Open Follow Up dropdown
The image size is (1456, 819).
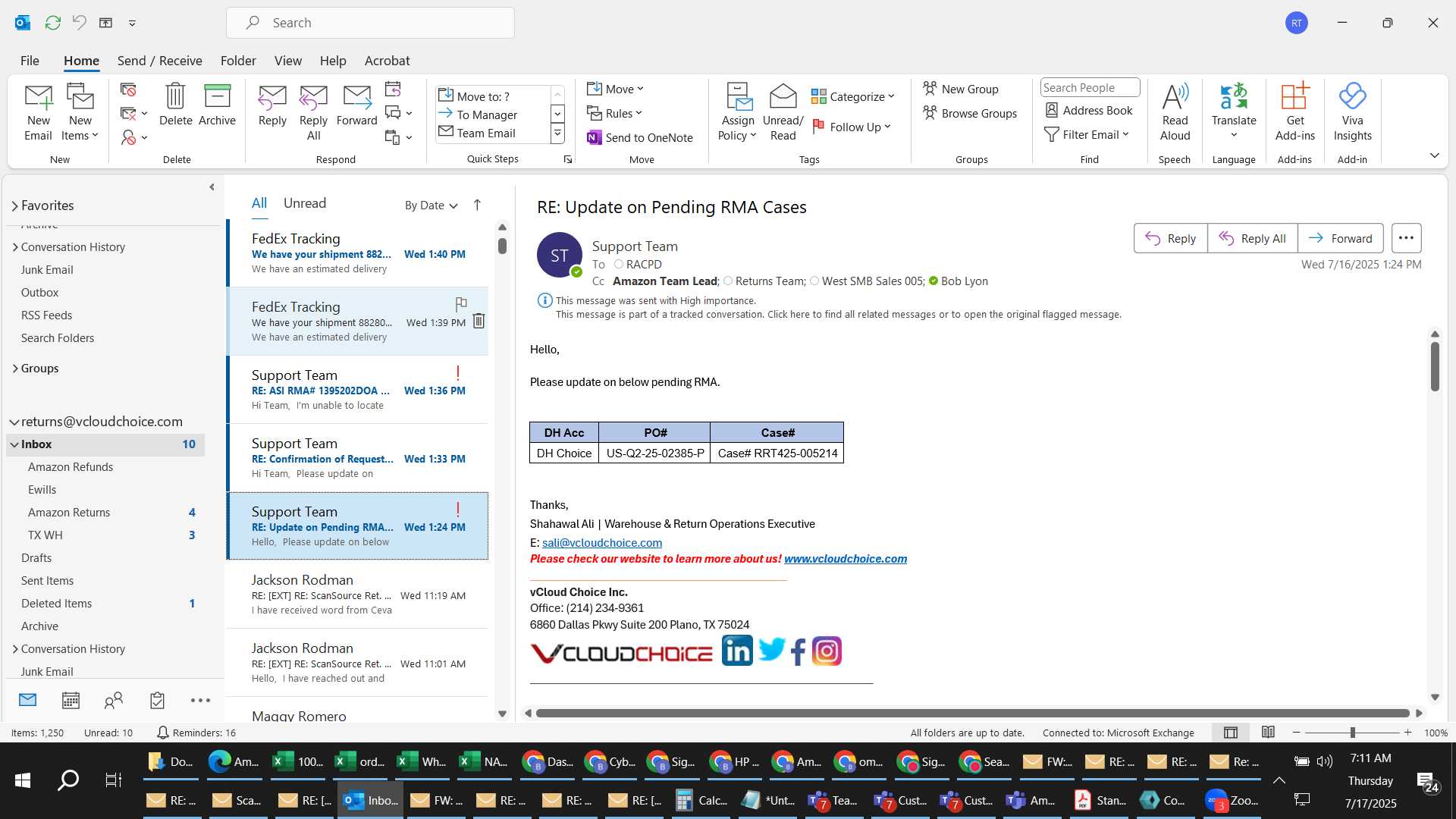(851, 127)
